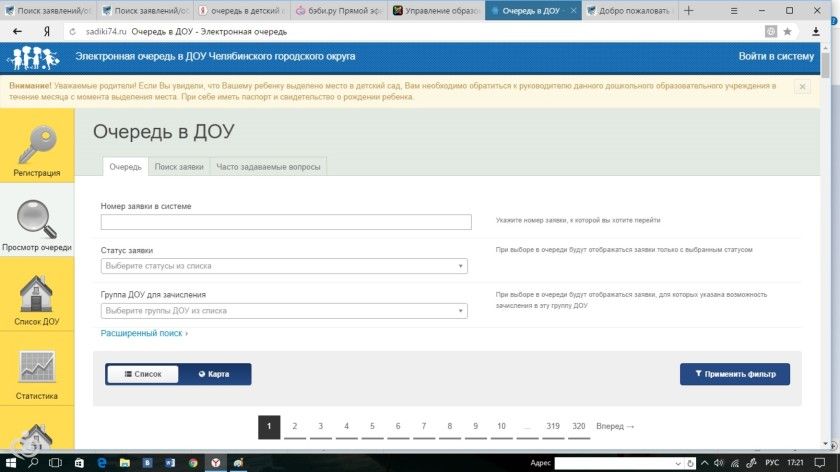Switch view to Список

pos(143,374)
